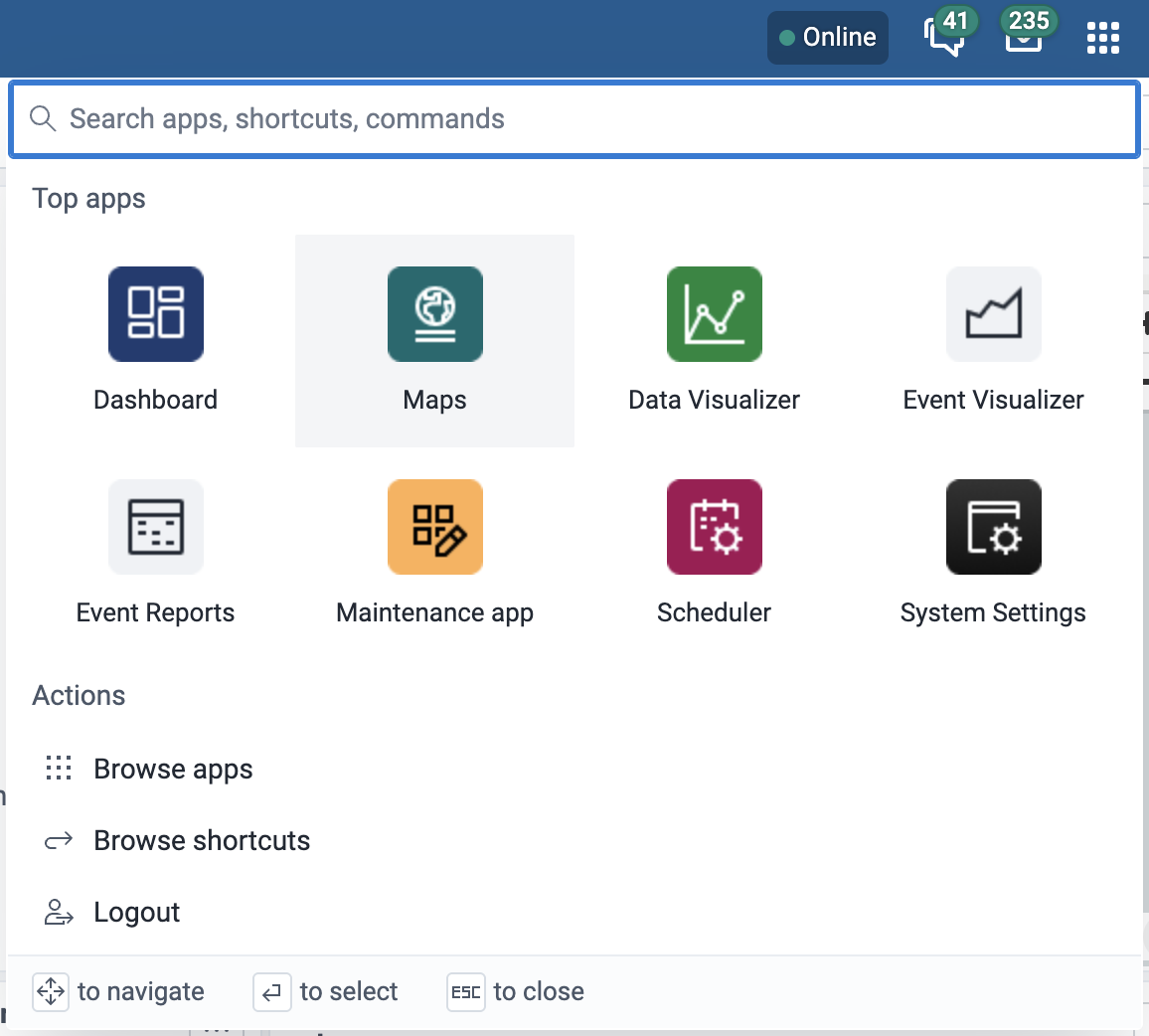Select Browse apps action
1149x1036 pixels.
pos(173,768)
